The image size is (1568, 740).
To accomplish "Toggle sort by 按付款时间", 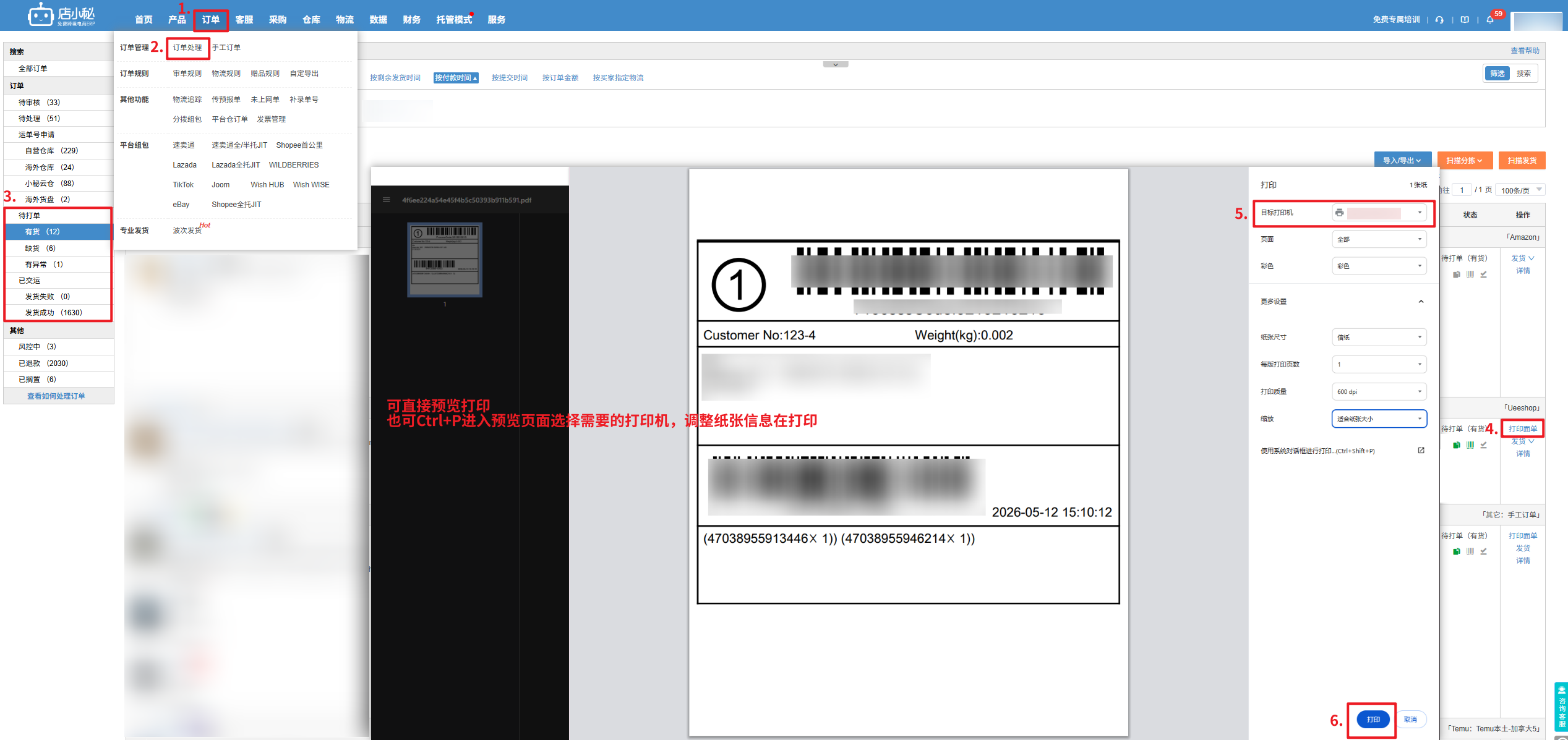I will [456, 78].
